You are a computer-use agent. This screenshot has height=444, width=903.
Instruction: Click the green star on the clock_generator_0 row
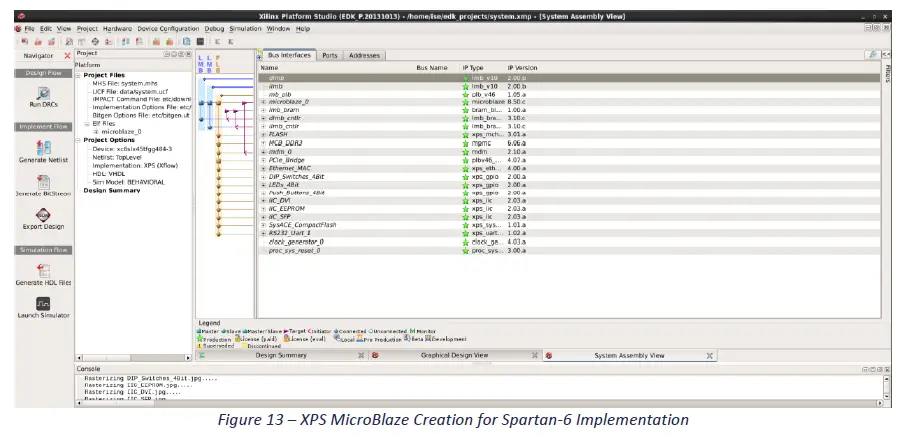tap(465, 242)
